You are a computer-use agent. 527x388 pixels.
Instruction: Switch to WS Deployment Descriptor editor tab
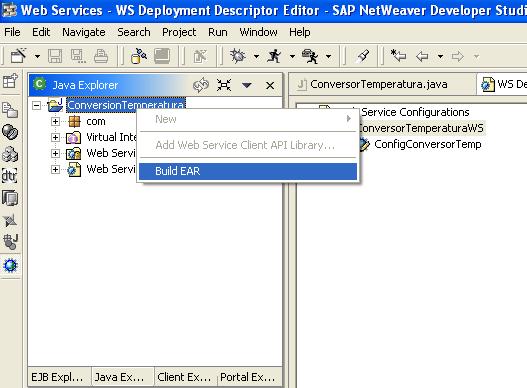(503, 84)
